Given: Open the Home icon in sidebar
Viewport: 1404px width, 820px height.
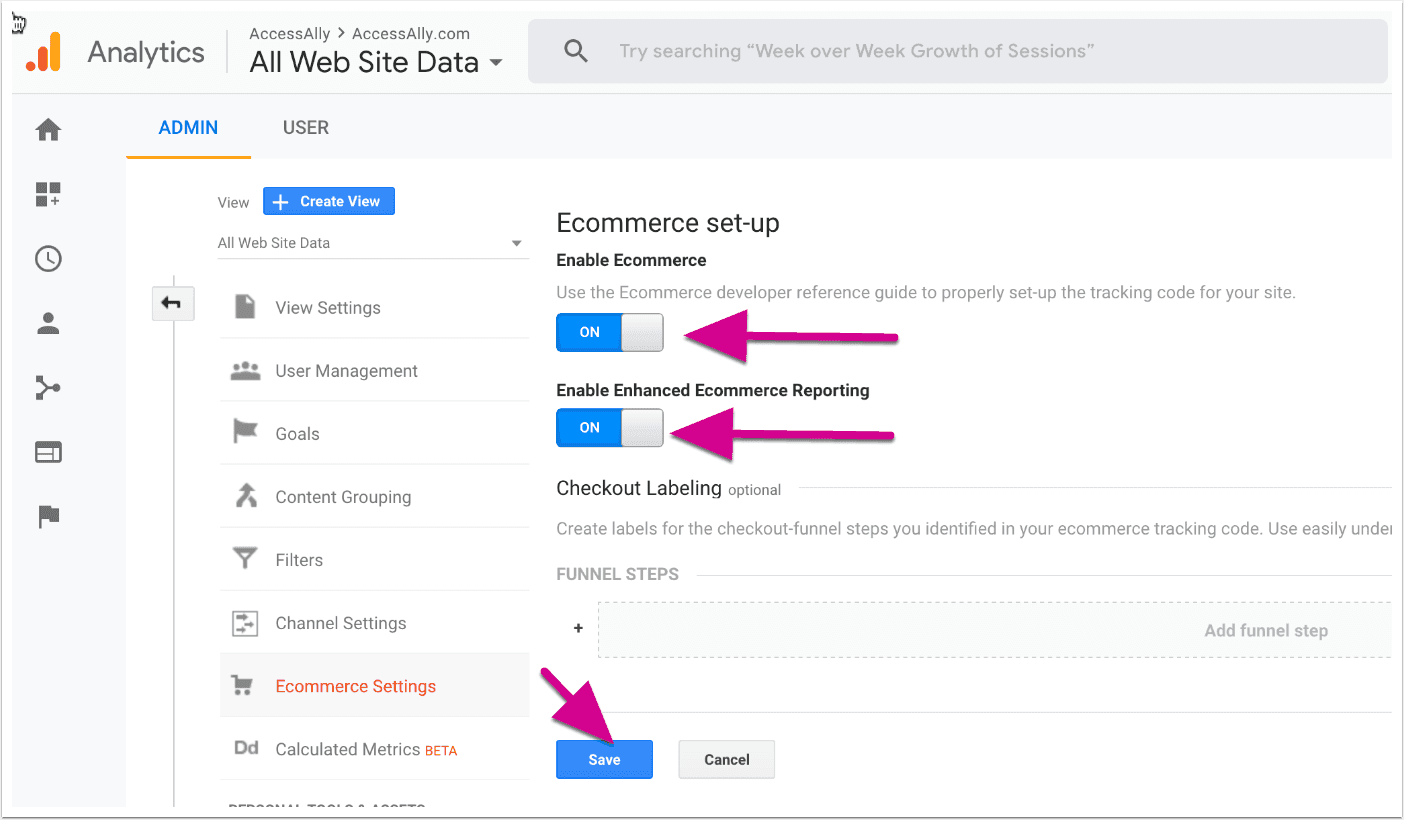Looking at the screenshot, I should tap(48, 130).
